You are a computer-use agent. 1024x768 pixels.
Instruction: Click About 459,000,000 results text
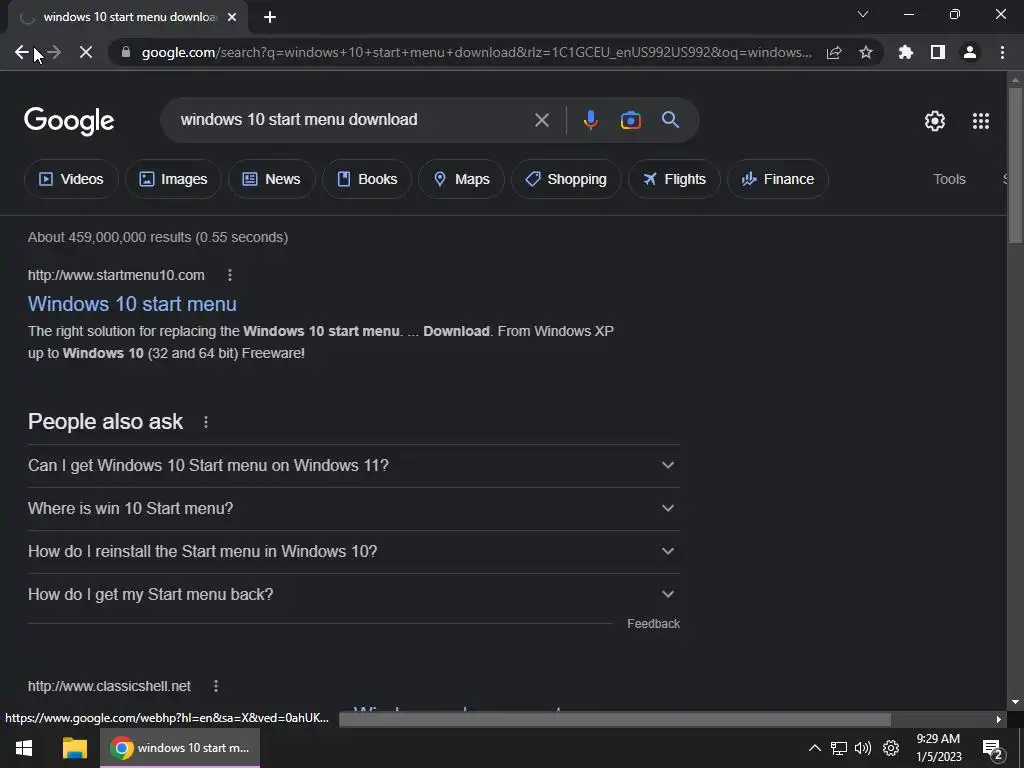[158, 237]
